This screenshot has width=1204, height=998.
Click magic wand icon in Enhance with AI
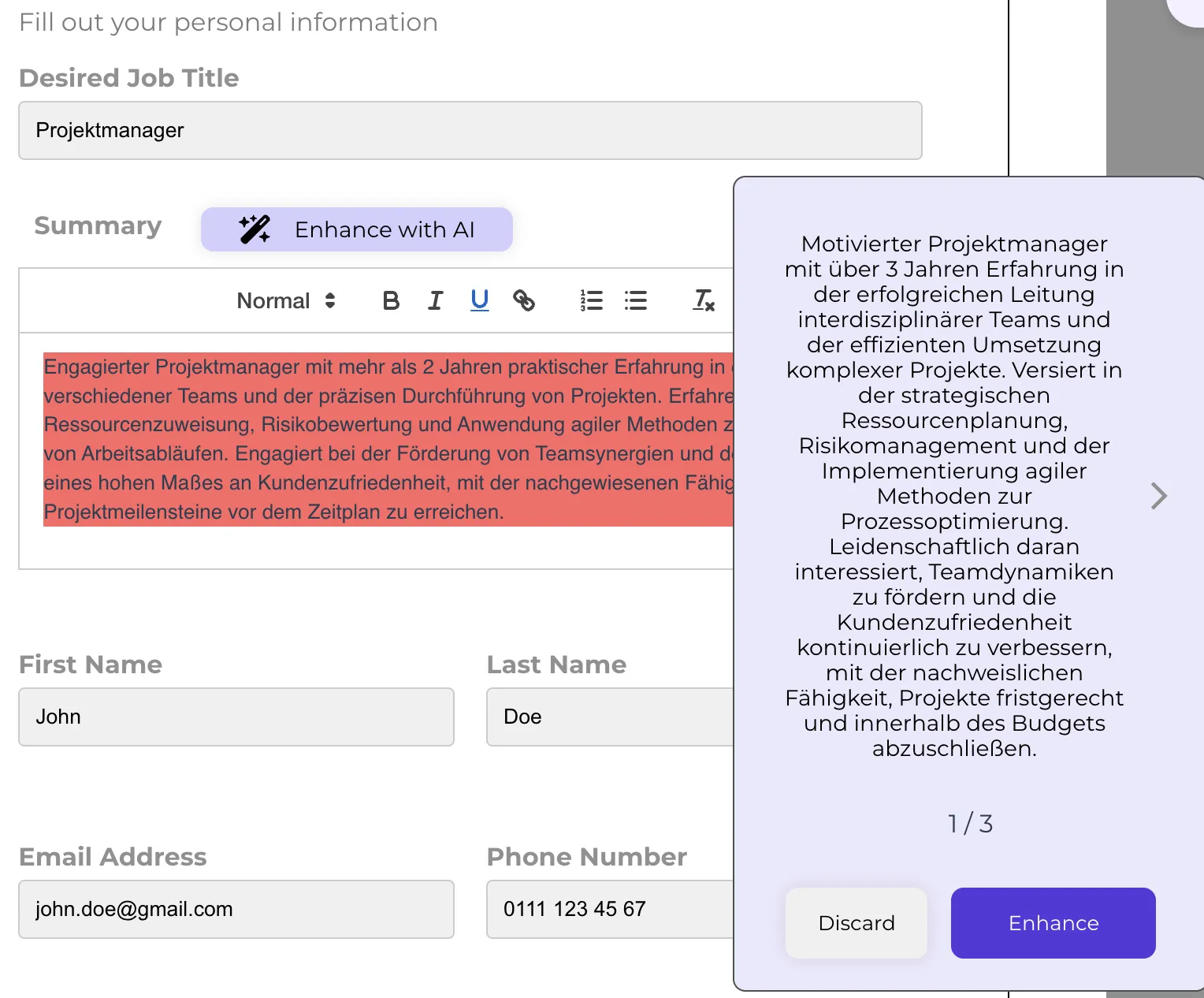[x=255, y=229]
